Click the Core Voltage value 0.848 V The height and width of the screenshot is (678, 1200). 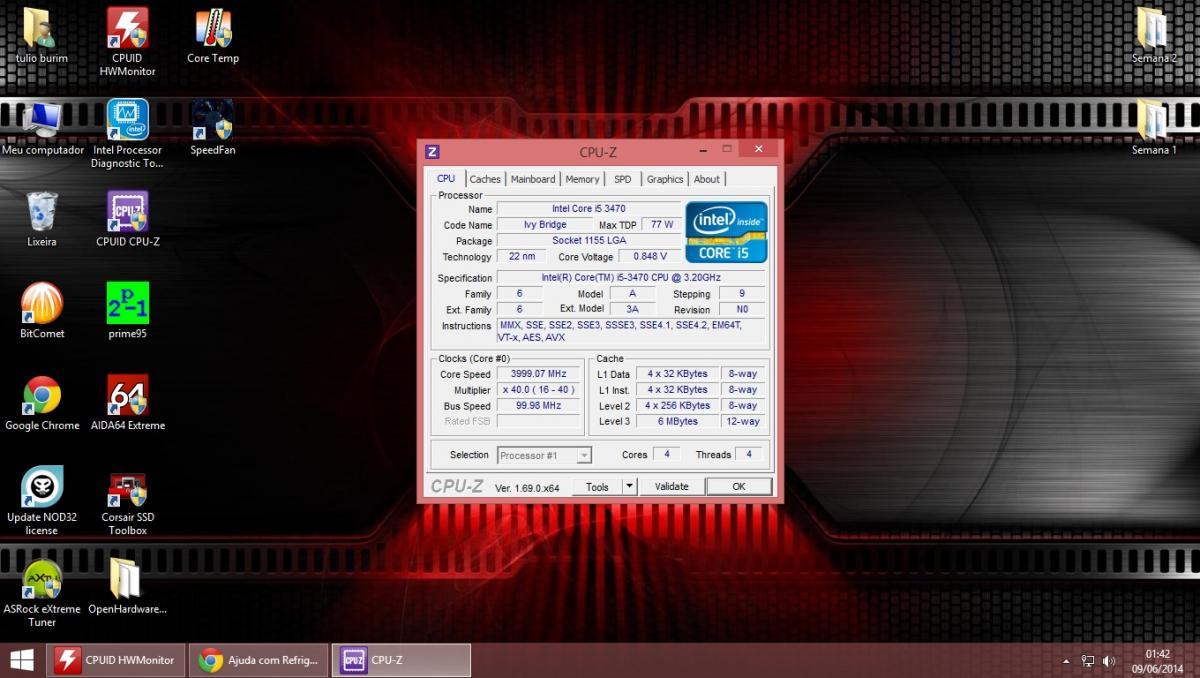(x=650, y=257)
